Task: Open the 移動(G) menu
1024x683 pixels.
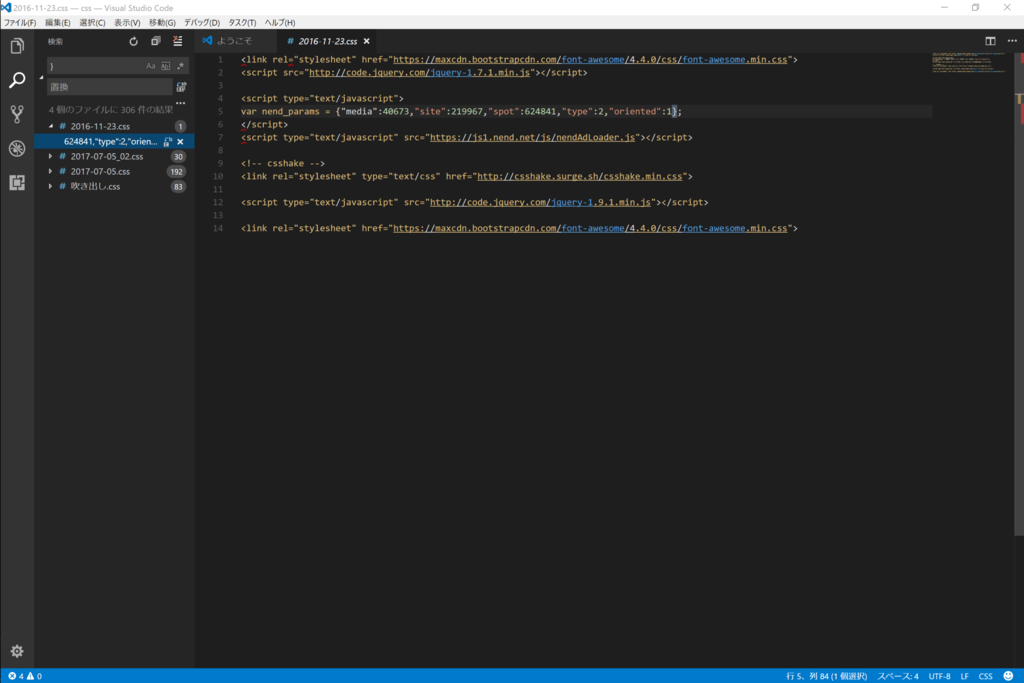Action: tap(162, 22)
